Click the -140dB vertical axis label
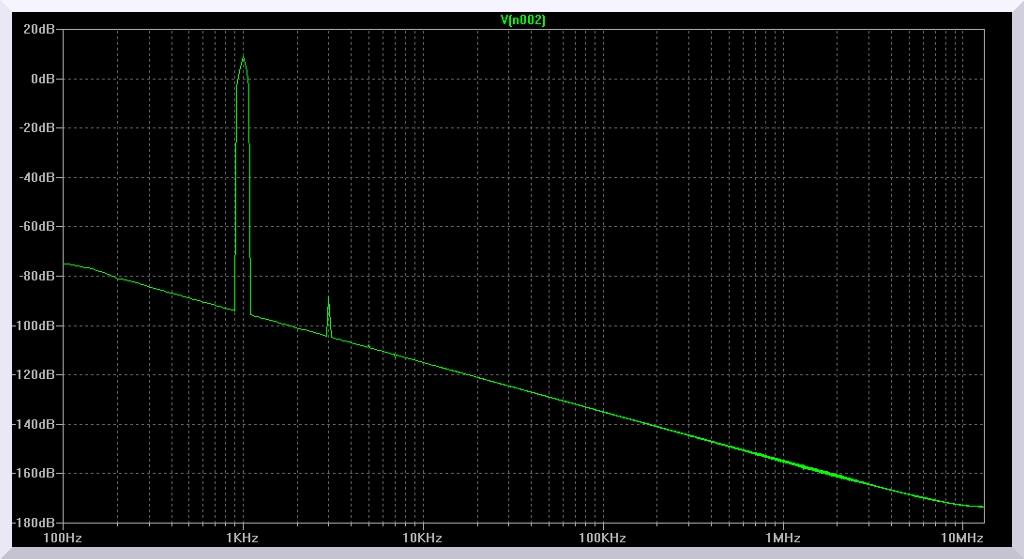 point(34,424)
